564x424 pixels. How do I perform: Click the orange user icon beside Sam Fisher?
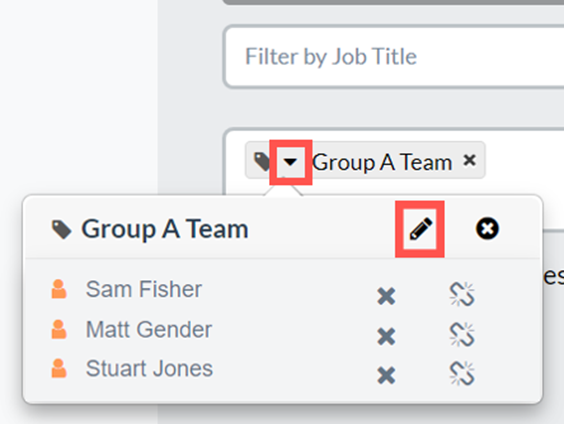click(x=59, y=289)
